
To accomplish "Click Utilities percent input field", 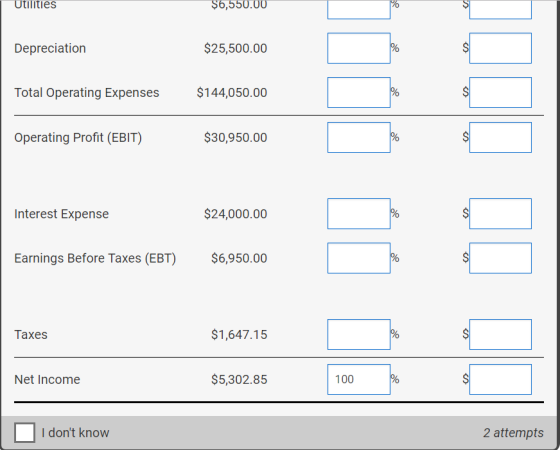I will (359, 9).
